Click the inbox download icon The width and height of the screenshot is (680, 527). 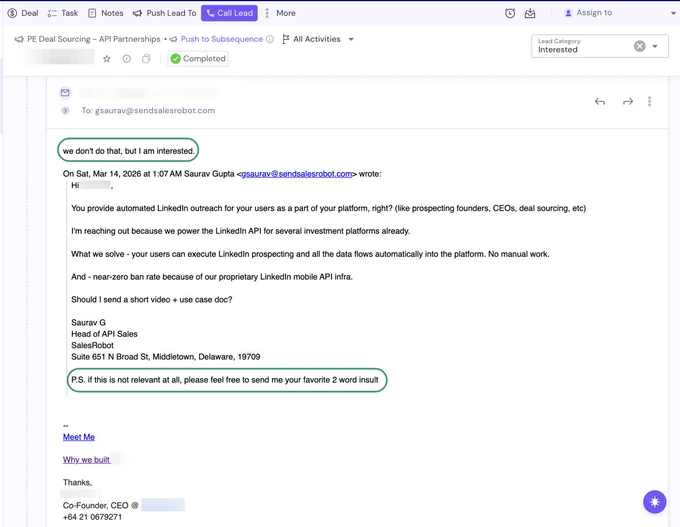tap(530, 13)
